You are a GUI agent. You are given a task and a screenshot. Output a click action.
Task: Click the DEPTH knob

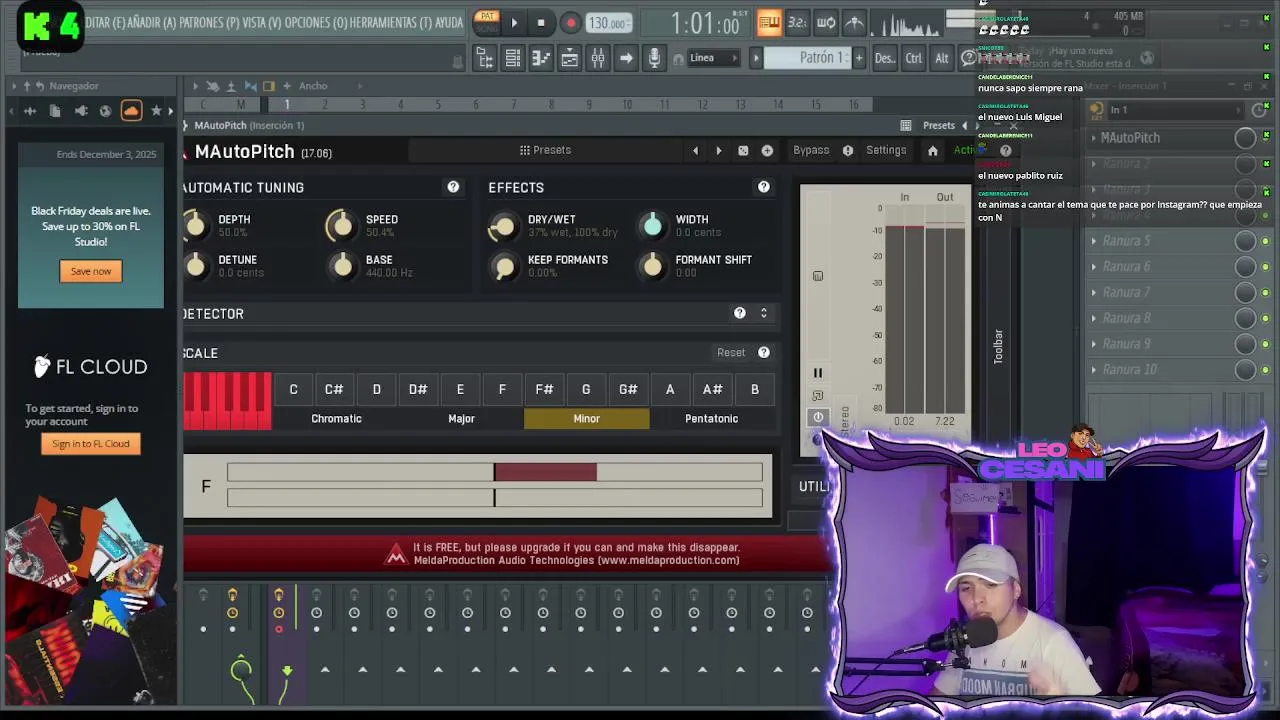pyautogui.click(x=195, y=226)
